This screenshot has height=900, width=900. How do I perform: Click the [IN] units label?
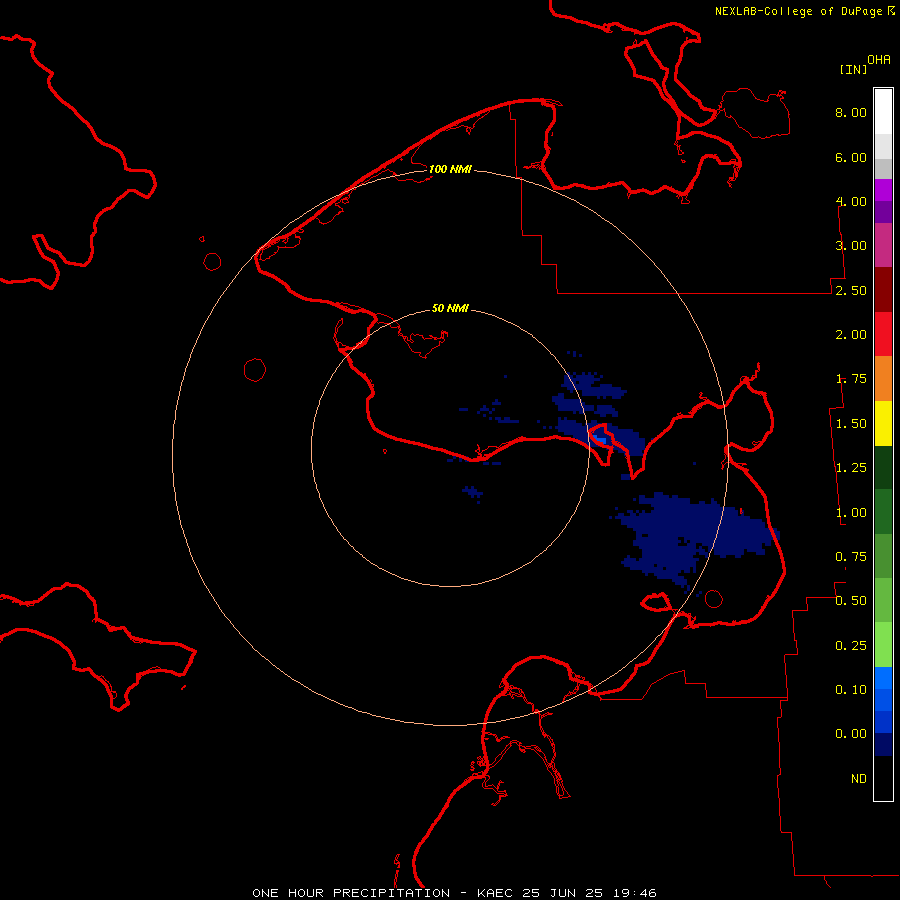853,69
